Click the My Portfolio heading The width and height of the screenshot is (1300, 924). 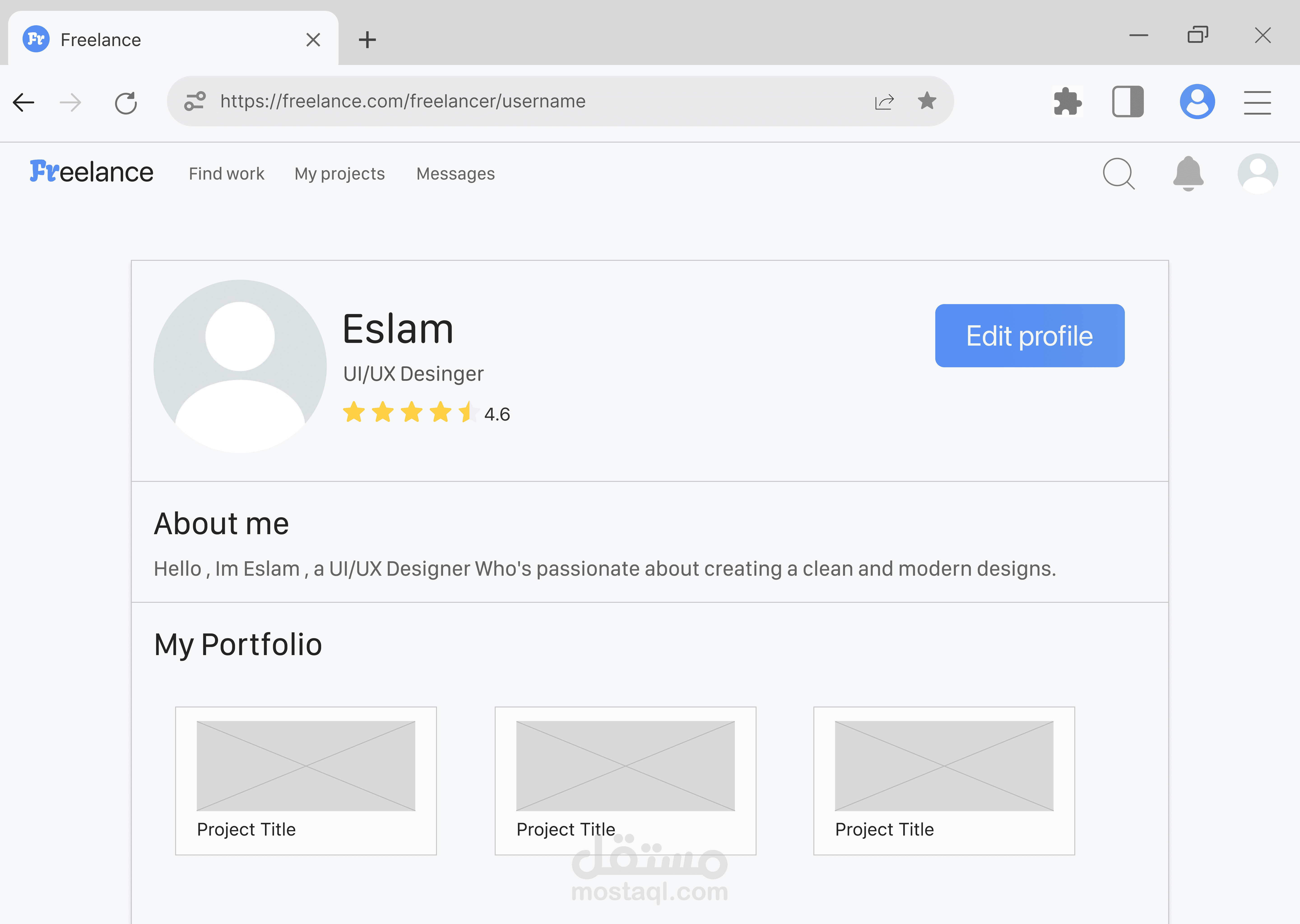tap(238, 645)
